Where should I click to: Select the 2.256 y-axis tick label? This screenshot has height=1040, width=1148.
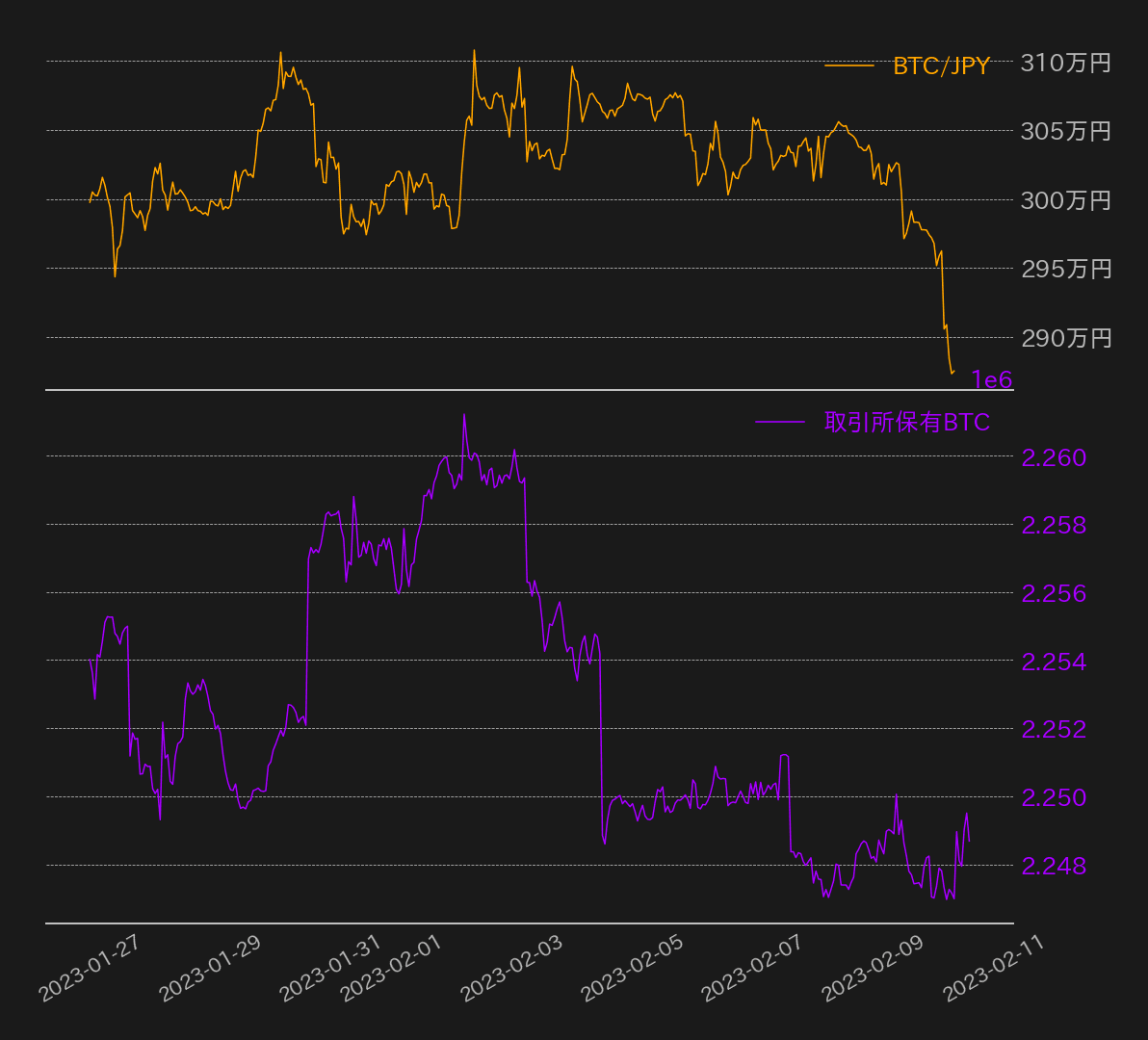(x=1054, y=593)
